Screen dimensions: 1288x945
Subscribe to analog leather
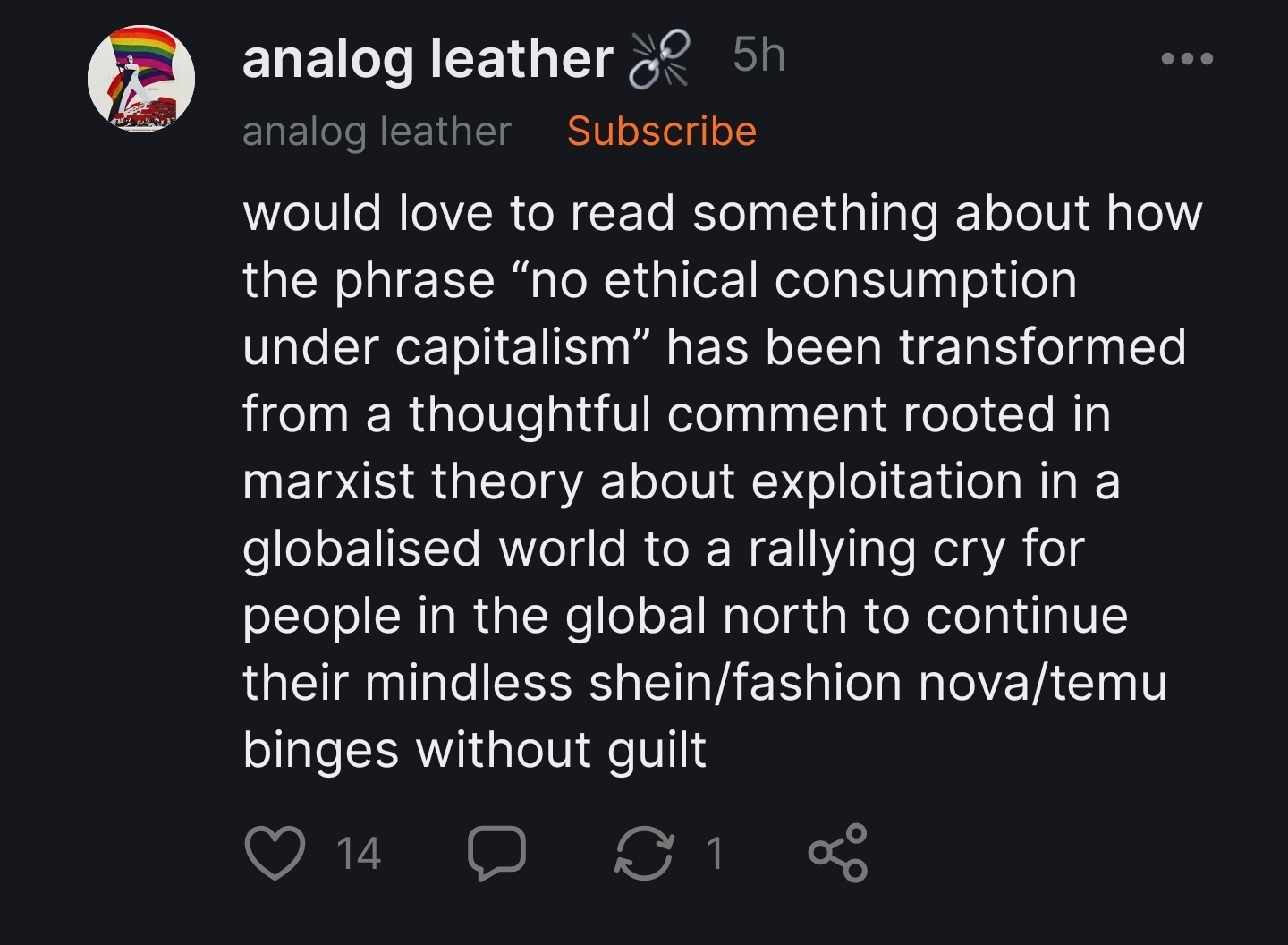(x=662, y=131)
